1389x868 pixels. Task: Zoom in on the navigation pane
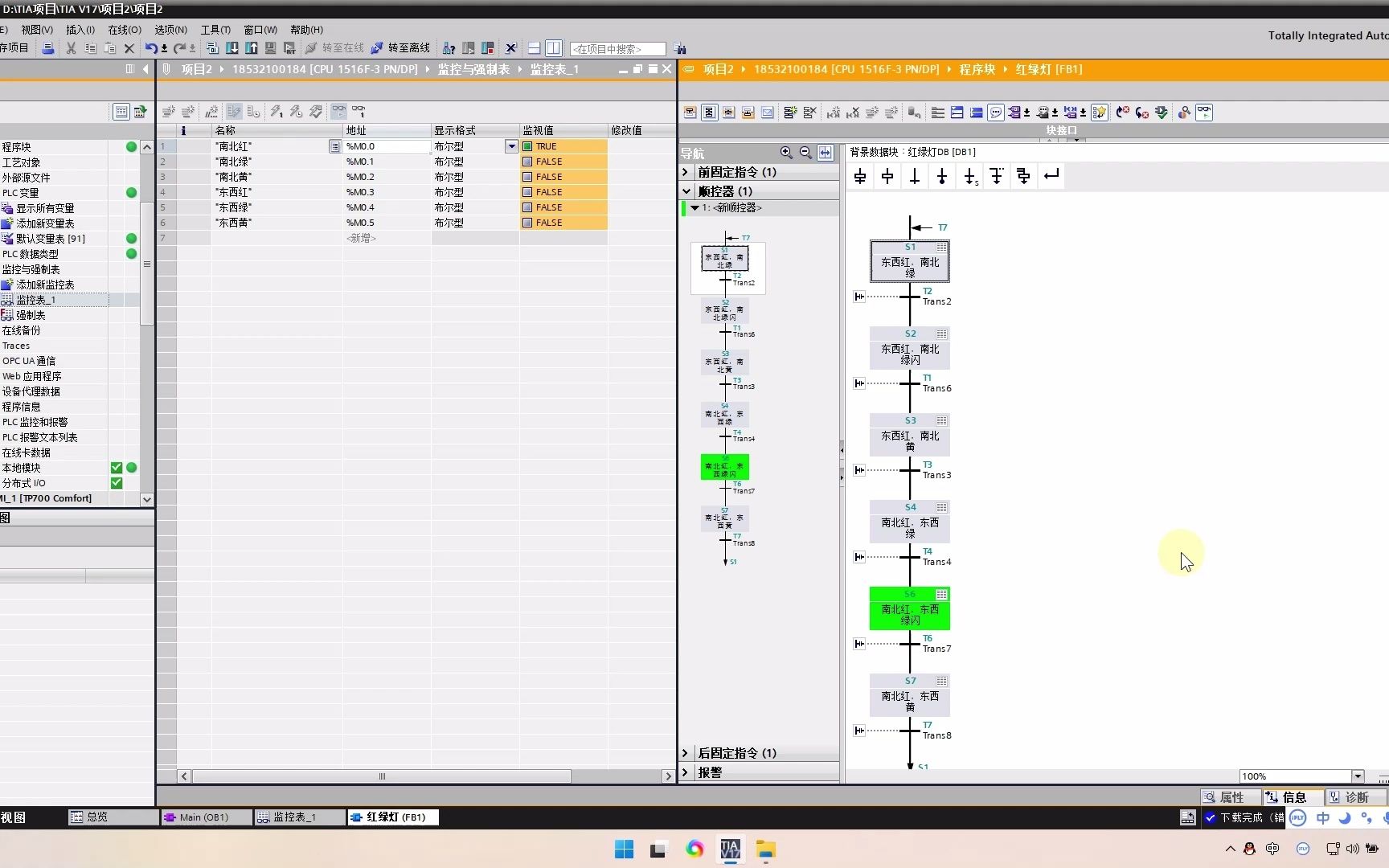click(786, 153)
